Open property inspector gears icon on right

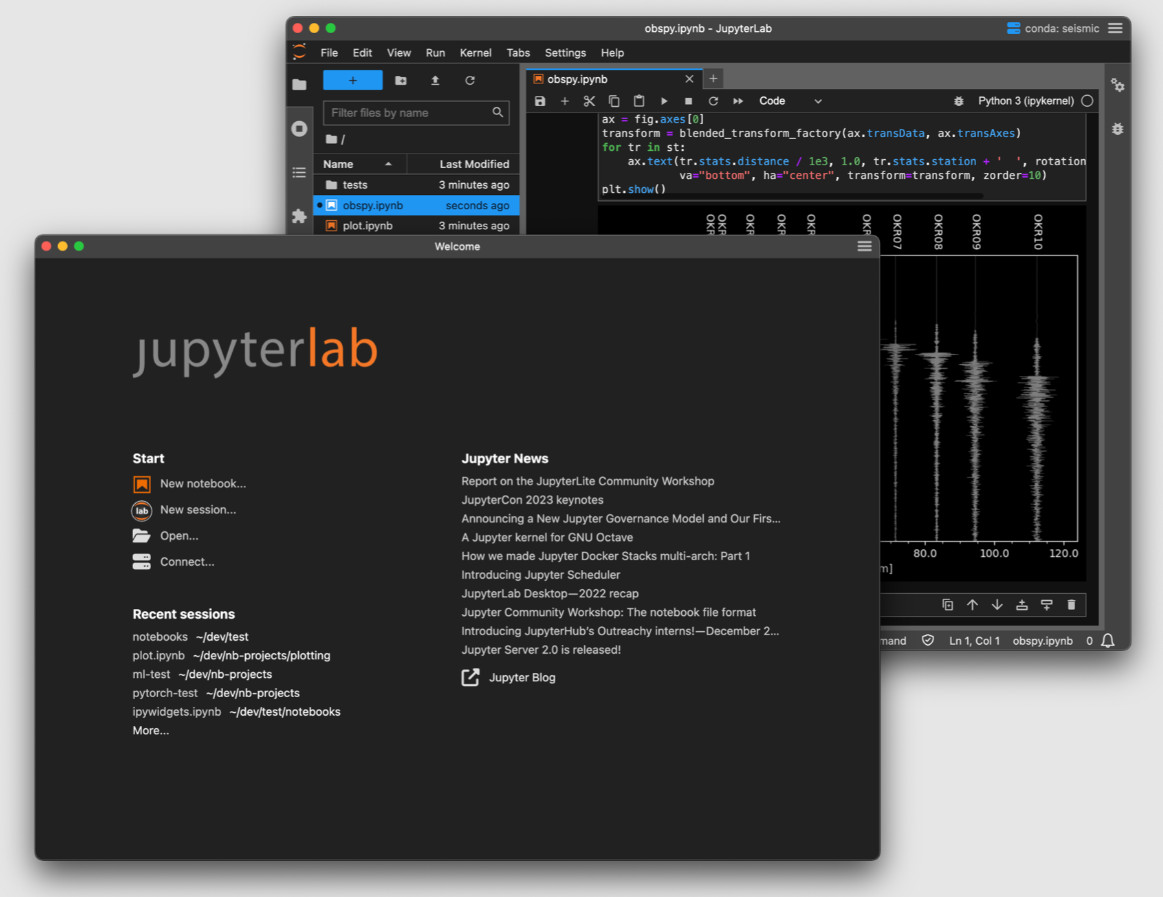point(1118,85)
